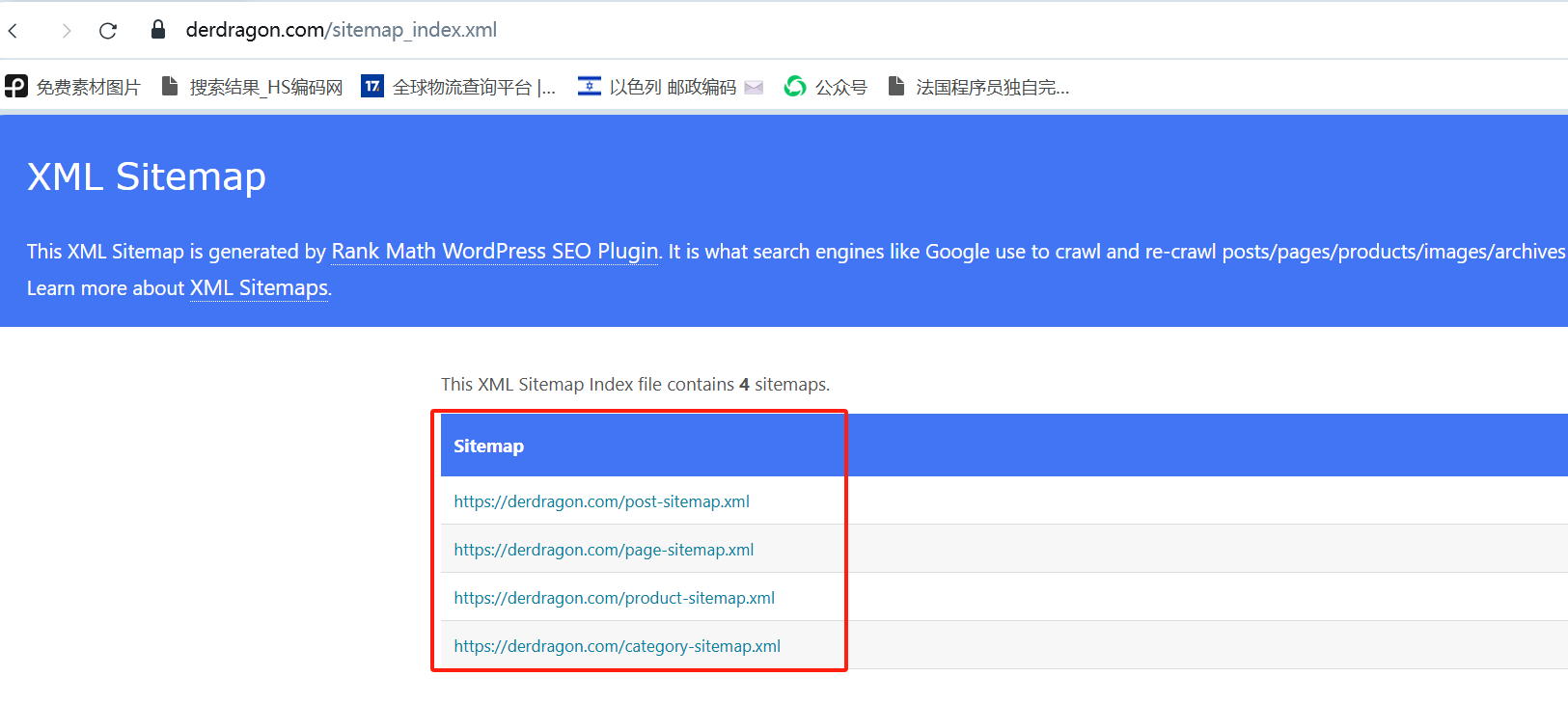Open the category-sitemap.xml link
Image resolution: width=1568 pixels, height=703 pixels.
pyautogui.click(x=617, y=646)
